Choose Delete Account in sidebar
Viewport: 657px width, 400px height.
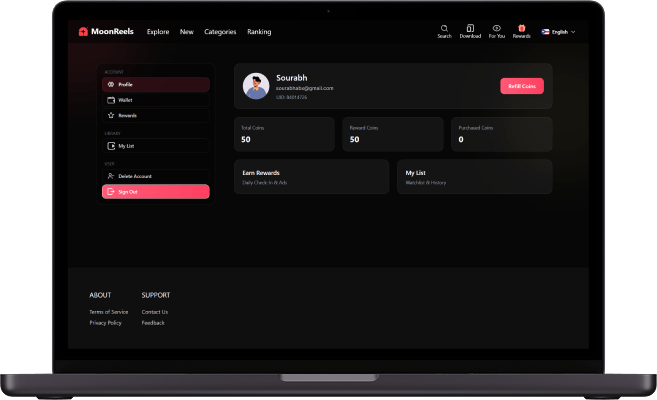click(156, 176)
